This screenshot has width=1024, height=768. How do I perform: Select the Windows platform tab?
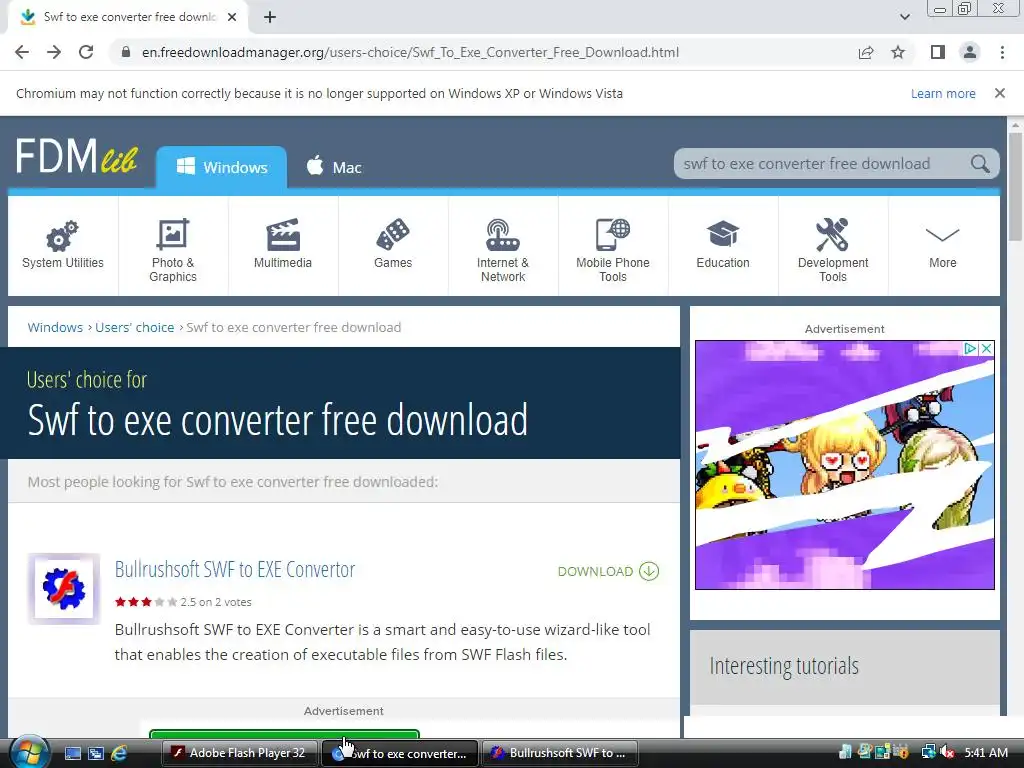(221, 167)
